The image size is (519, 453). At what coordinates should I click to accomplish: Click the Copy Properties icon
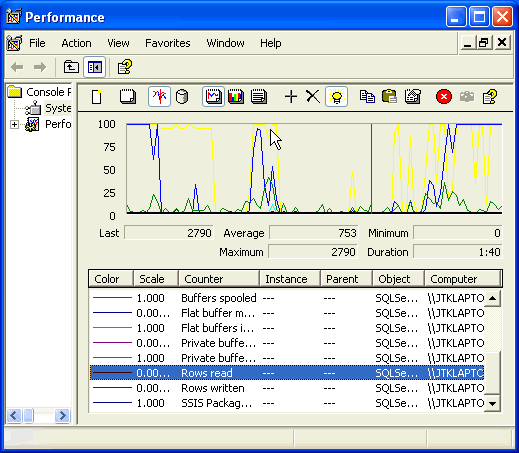point(367,97)
